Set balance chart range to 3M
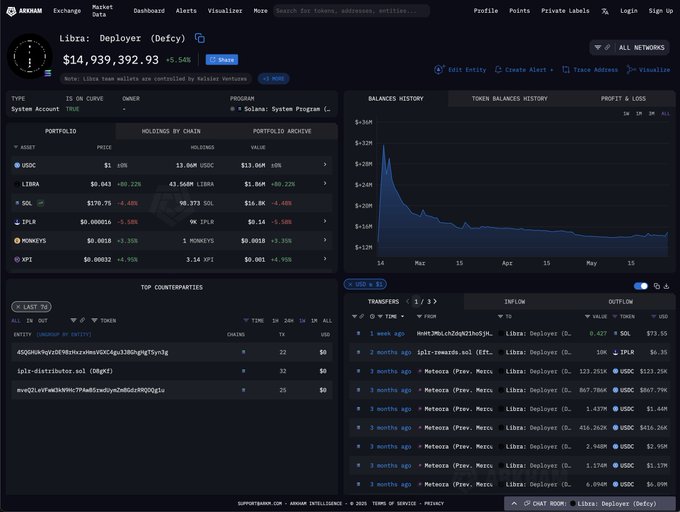 (x=651, y=114)
